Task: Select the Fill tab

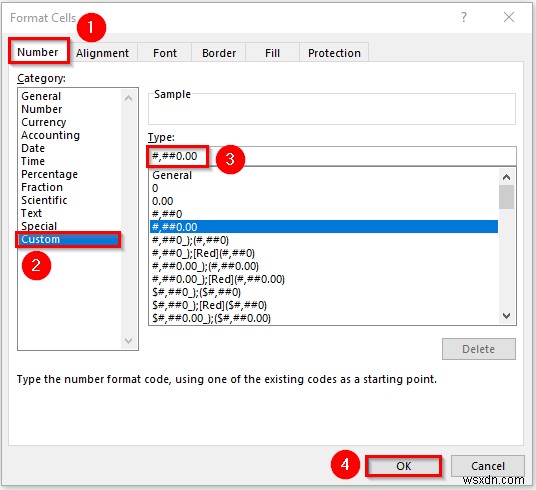Action: (x=272, y=53)
